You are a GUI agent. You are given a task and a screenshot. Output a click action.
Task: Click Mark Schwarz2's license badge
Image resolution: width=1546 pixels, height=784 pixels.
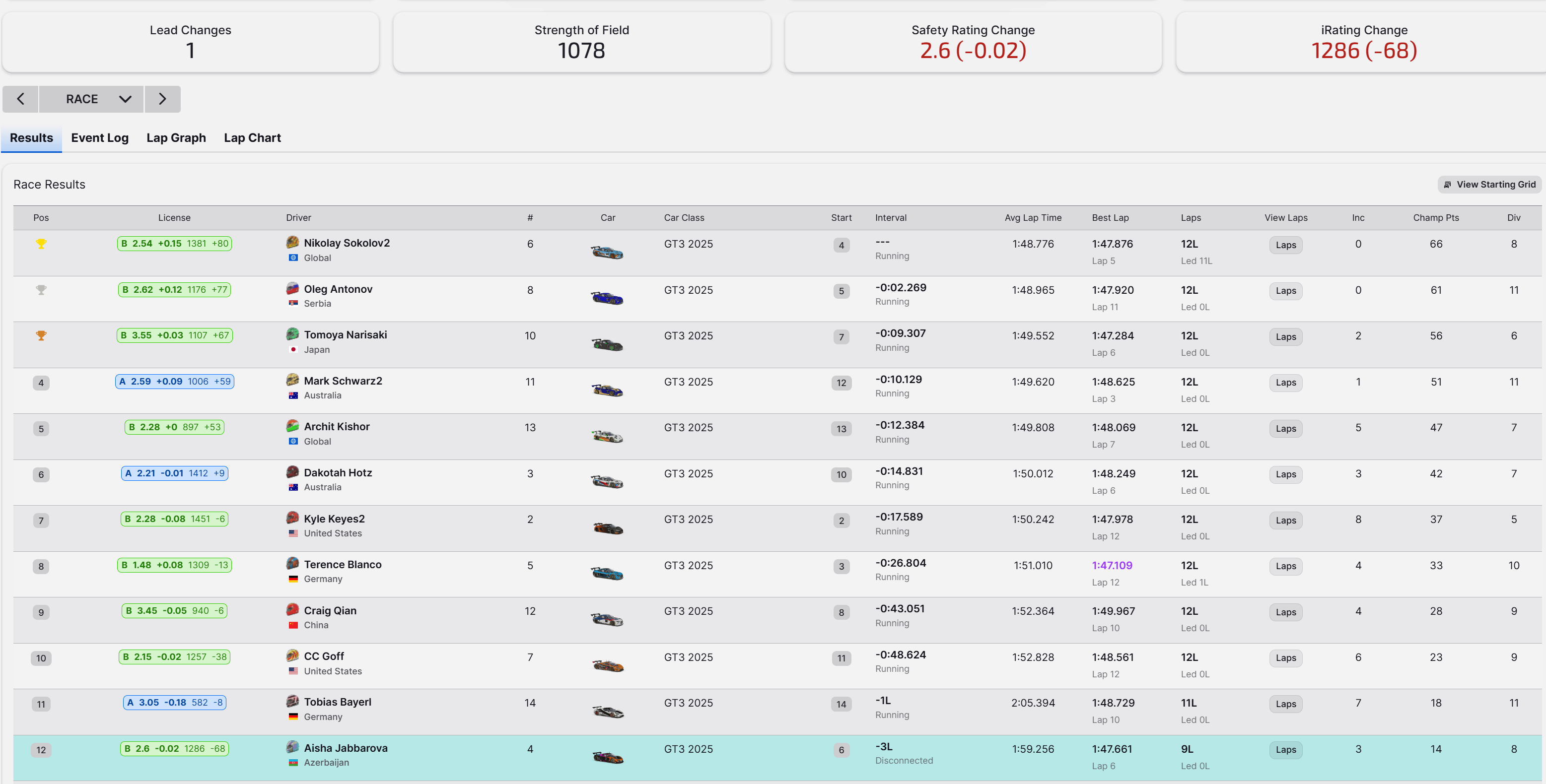174,382
